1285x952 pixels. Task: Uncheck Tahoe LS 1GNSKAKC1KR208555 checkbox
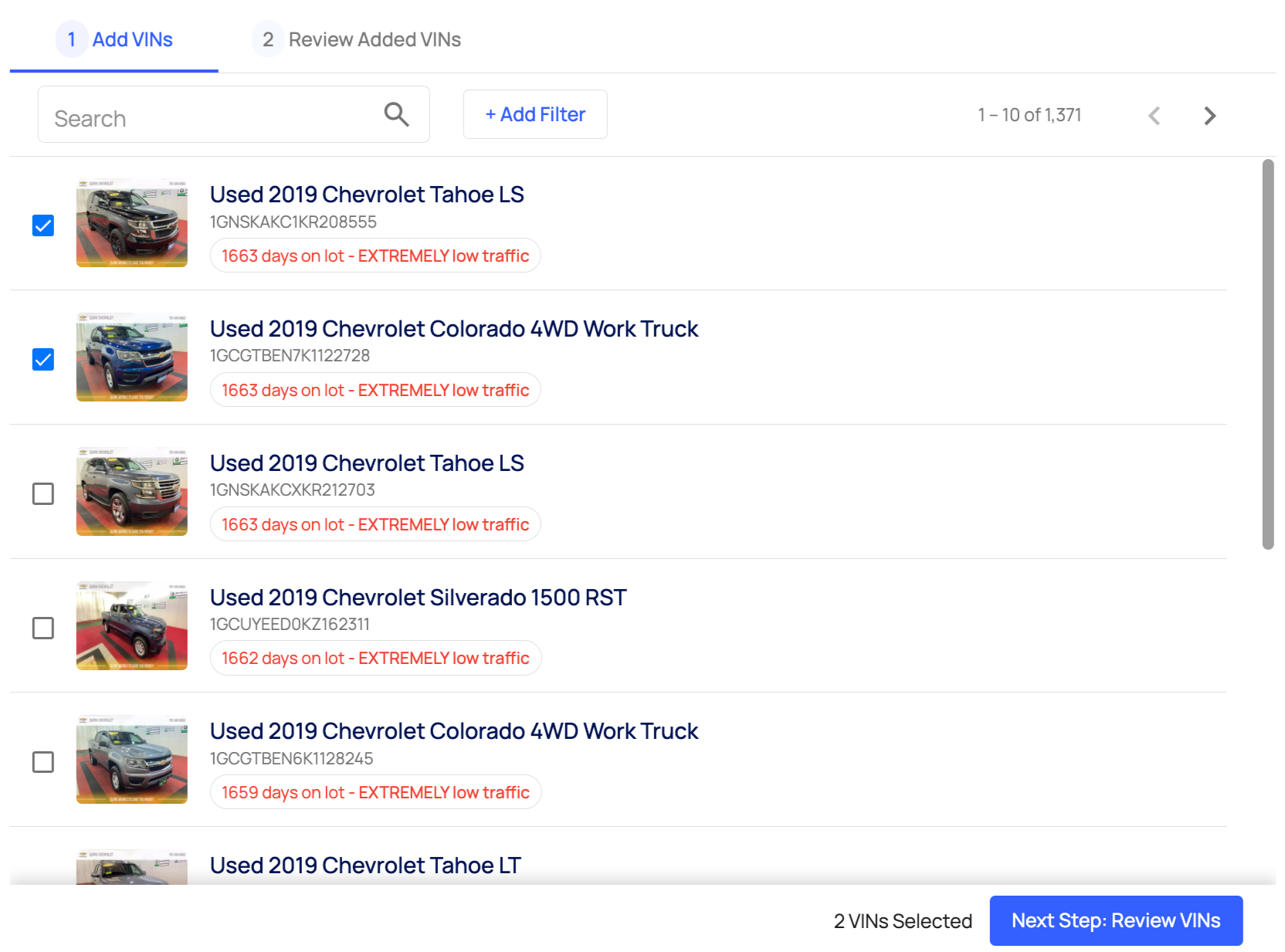click(43, 225)
